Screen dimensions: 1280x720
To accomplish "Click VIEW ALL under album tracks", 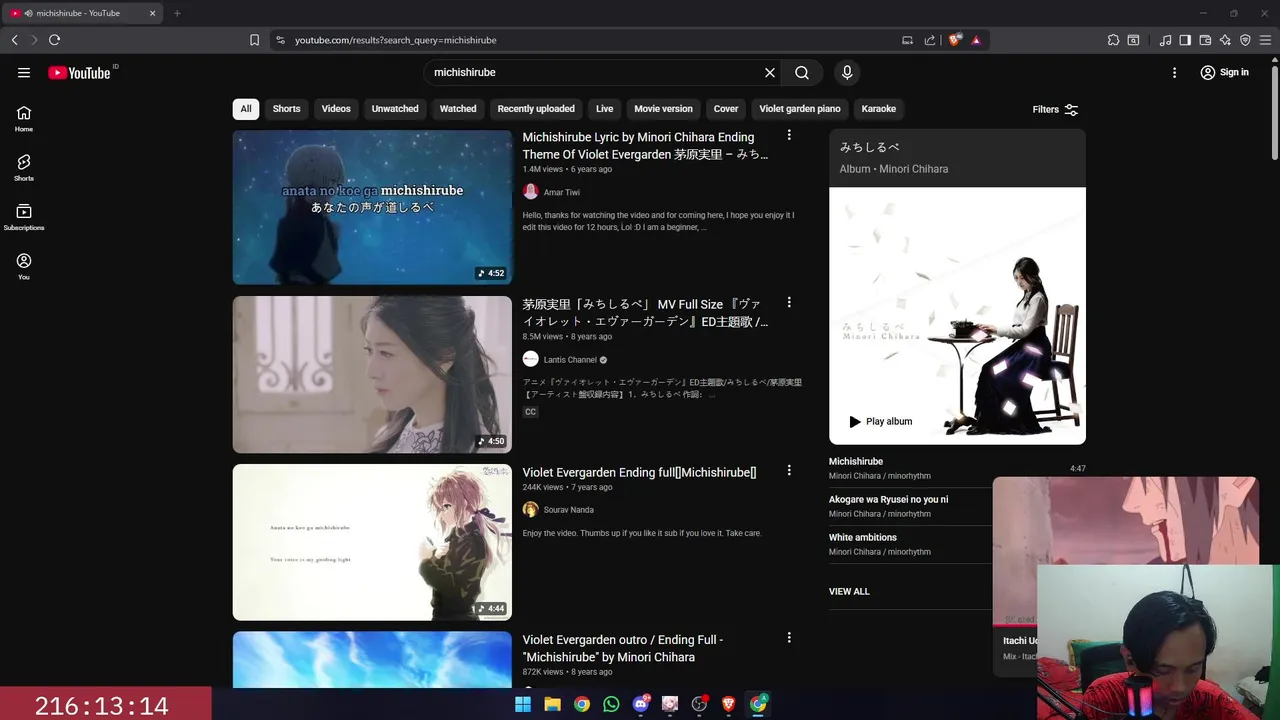I will [849, 591].
